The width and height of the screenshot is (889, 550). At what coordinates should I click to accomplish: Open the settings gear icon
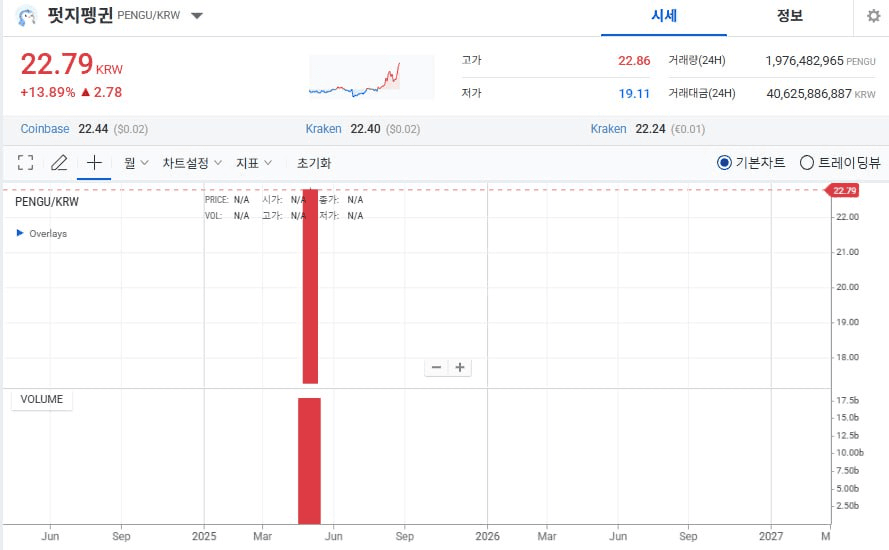(874, 16)
